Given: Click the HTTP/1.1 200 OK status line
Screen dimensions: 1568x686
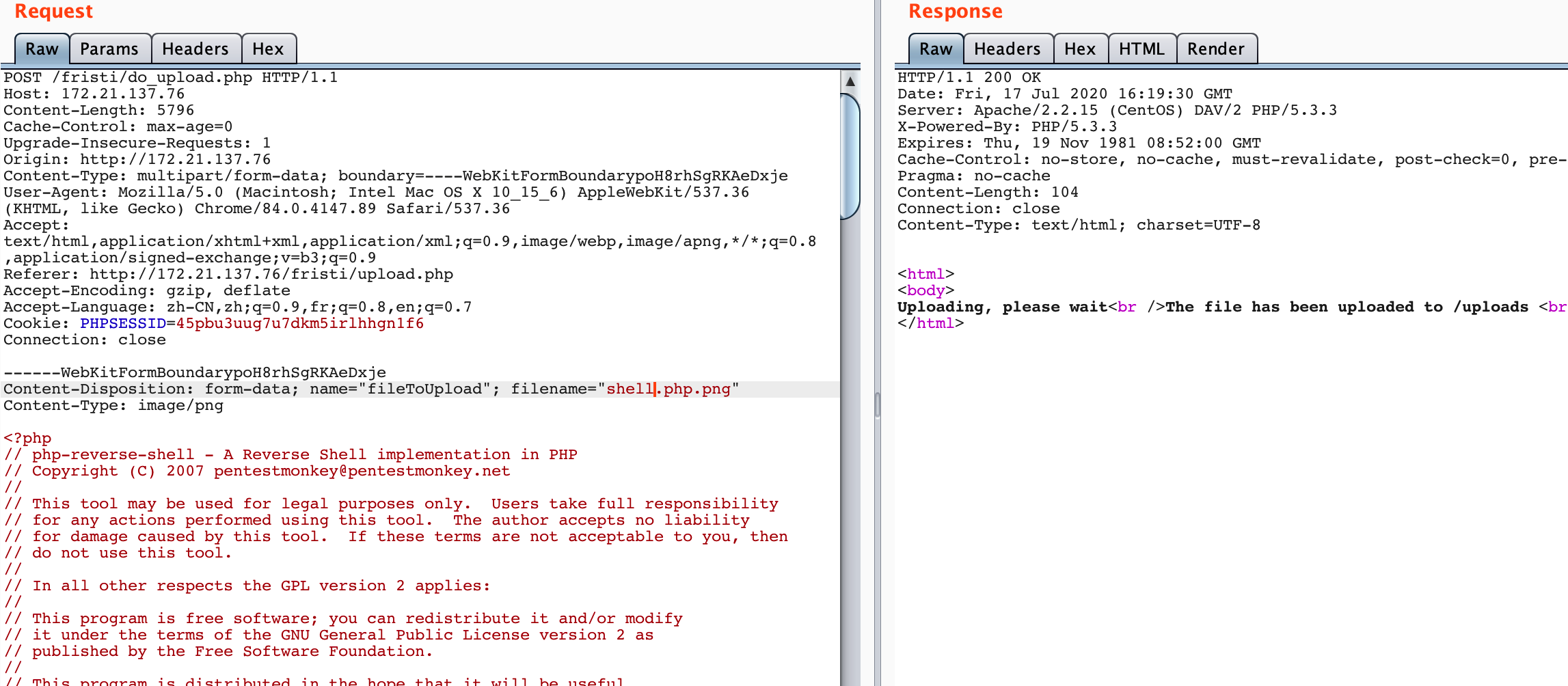Looking at the screenshot, I should [x=969, y=77].
